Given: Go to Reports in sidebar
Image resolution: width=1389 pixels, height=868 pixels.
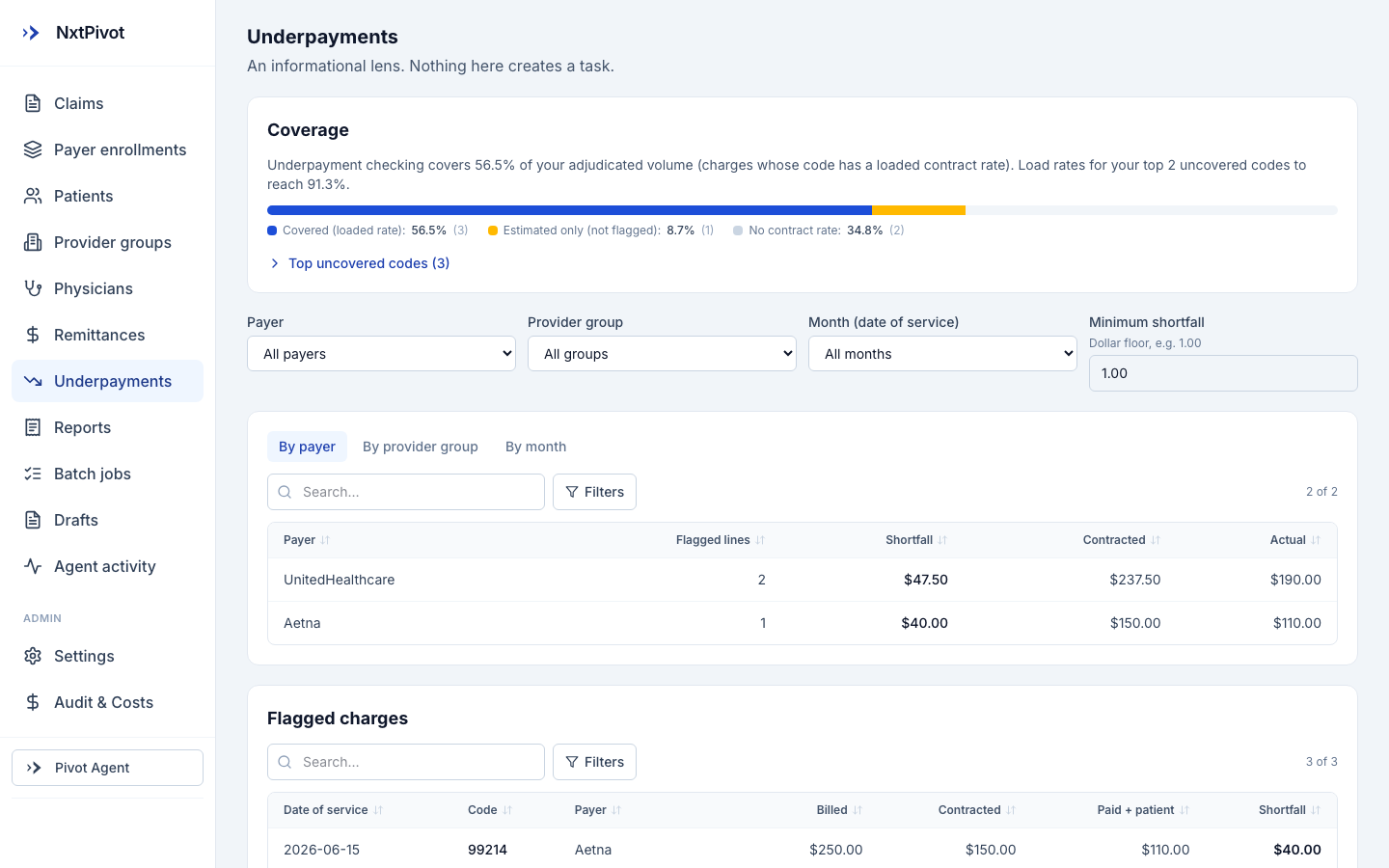Looking at the screenshot, I should coord(107,427).
